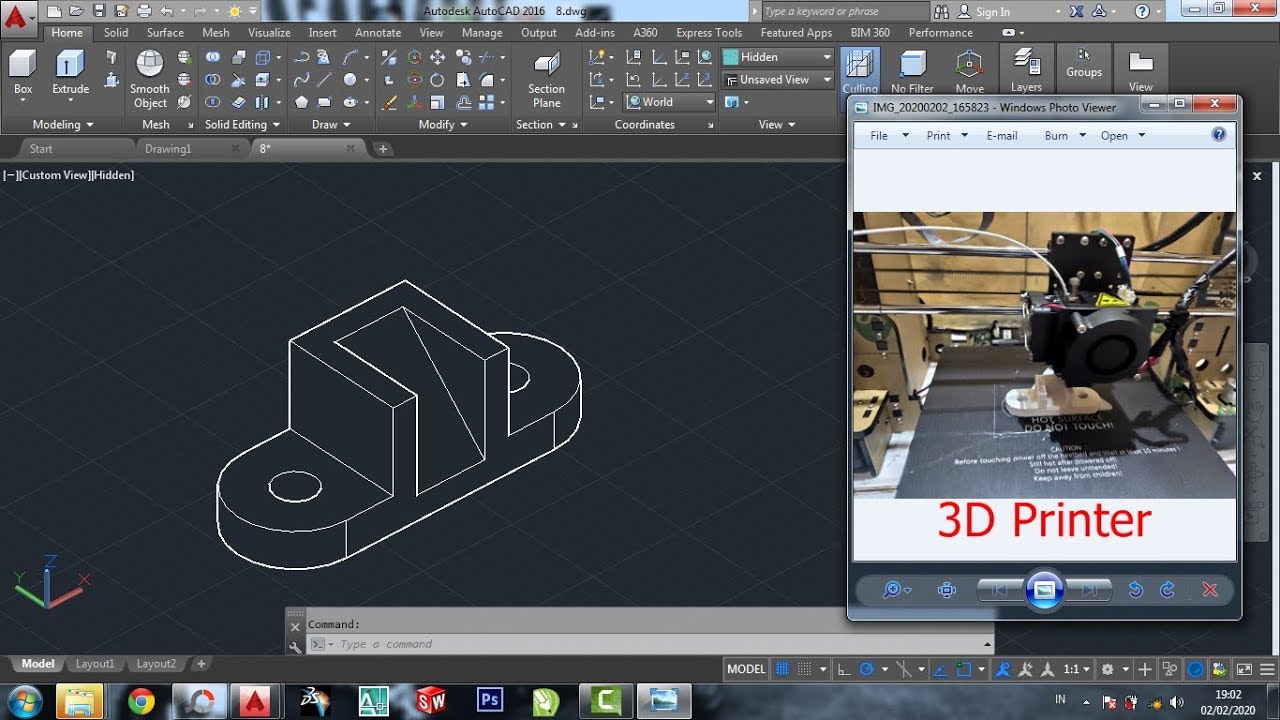Click the Undo arrow in quick access toolbar
Viewport: 1280px width, 720px height.
tap(166, 11)
